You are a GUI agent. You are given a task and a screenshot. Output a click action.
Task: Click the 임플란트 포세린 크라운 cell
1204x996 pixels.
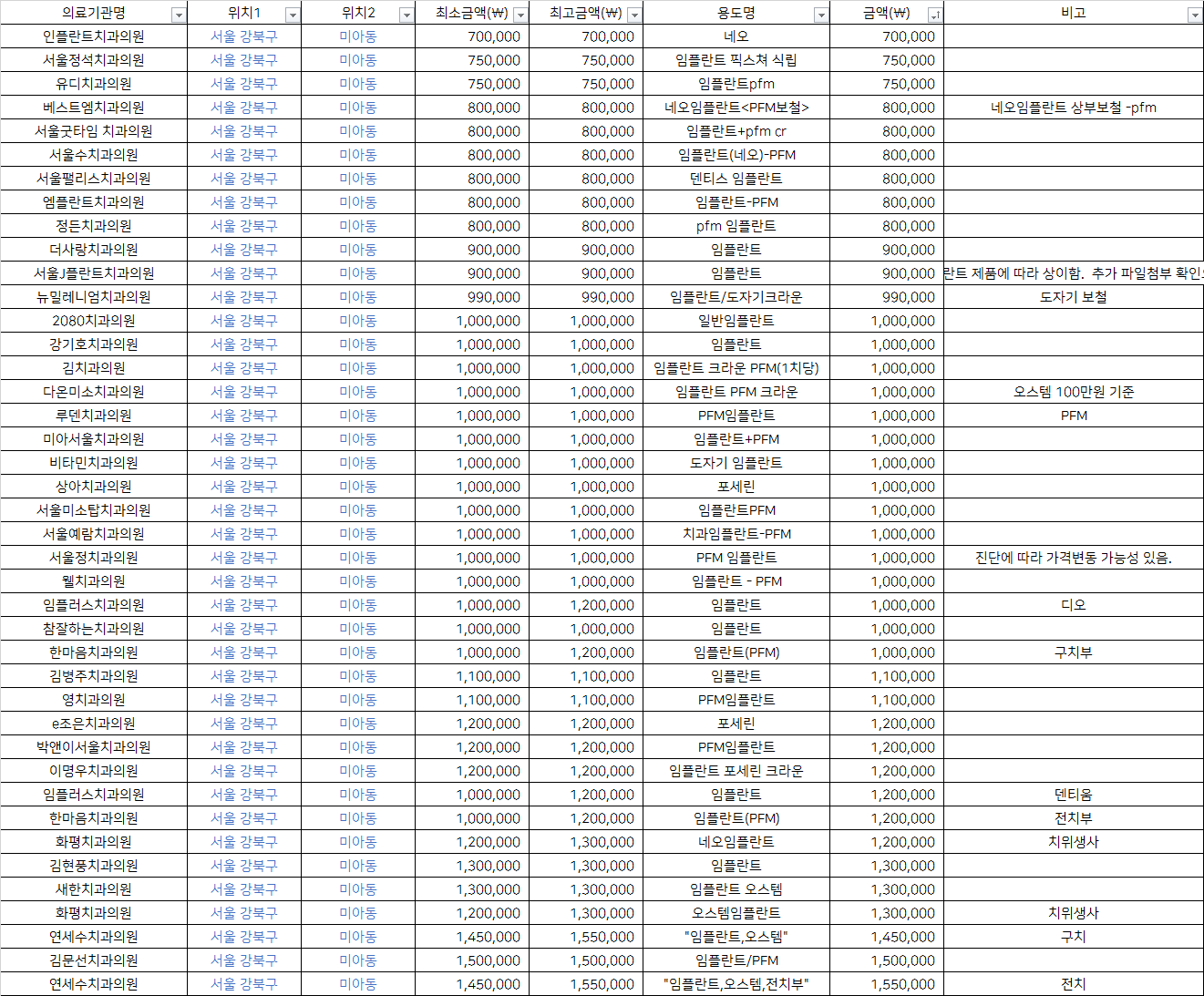pyautogui.click(x=736, y=771)
